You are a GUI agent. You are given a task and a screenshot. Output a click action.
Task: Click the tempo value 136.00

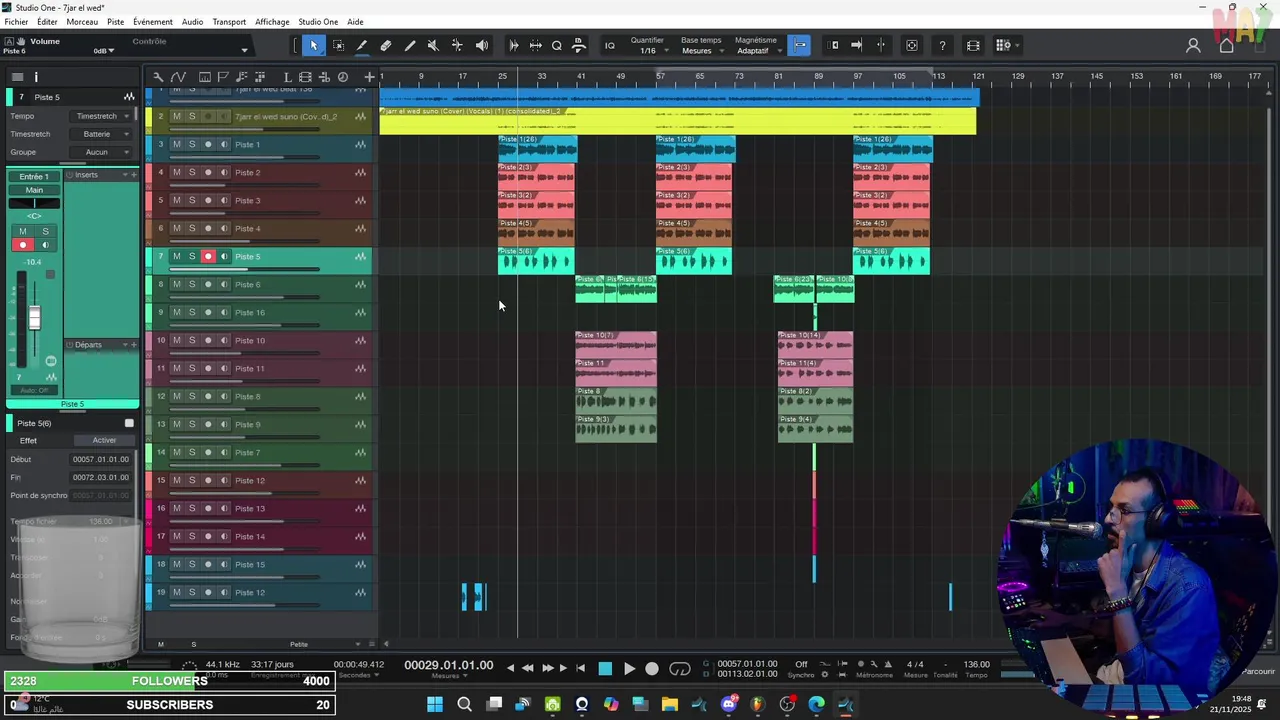[977, 664]
